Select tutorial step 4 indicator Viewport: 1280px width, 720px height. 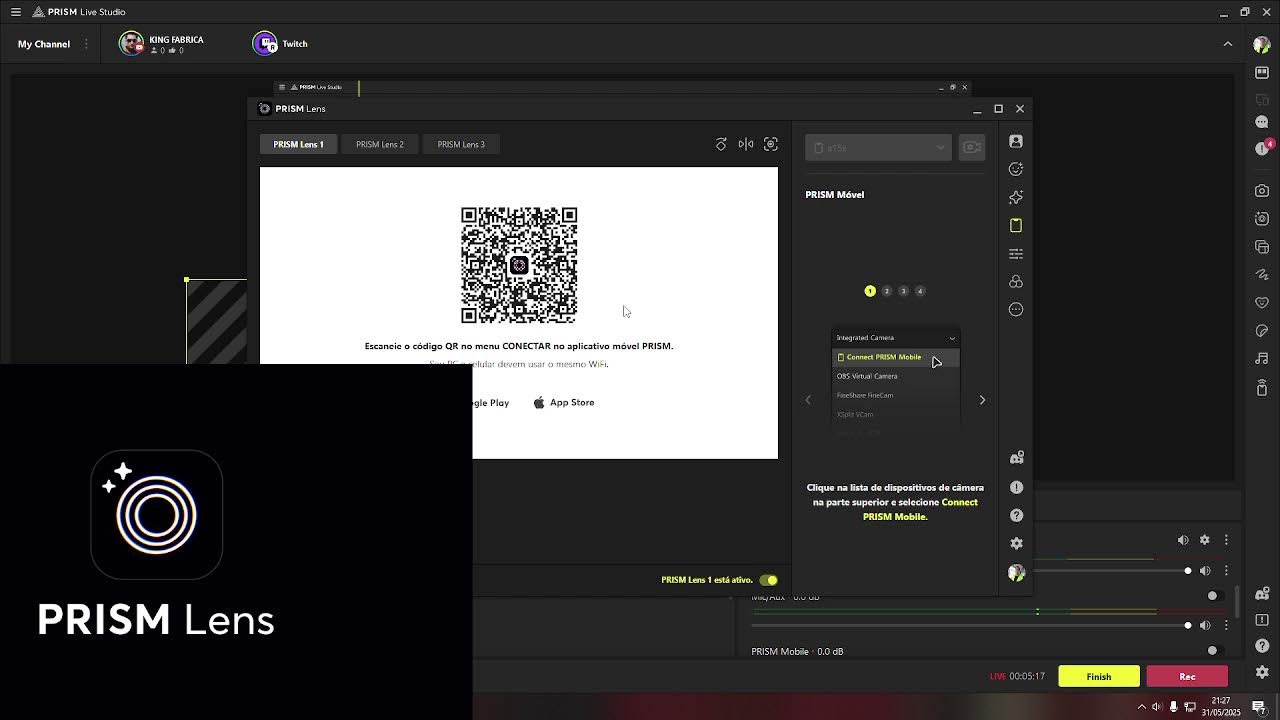920,291
